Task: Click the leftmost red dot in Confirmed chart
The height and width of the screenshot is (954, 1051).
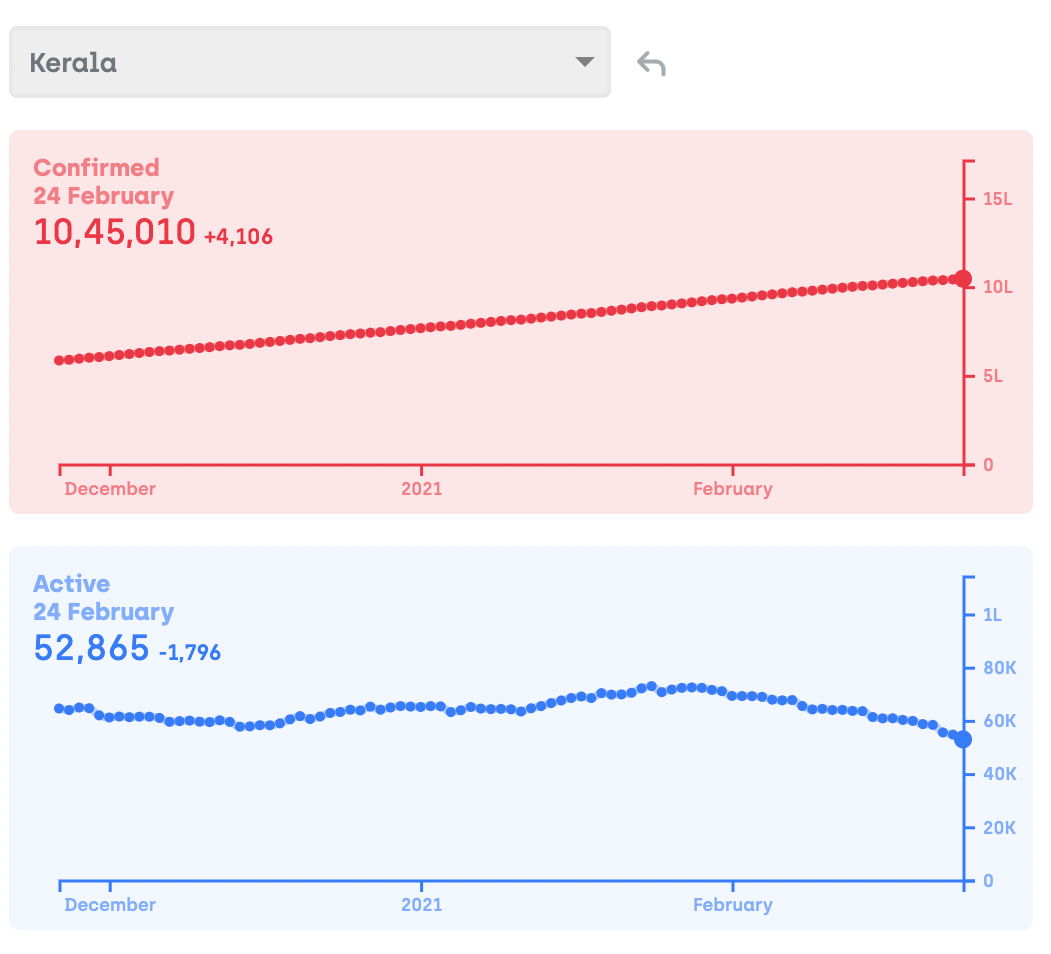Action: pyautogui.click(x=59, y=360)
